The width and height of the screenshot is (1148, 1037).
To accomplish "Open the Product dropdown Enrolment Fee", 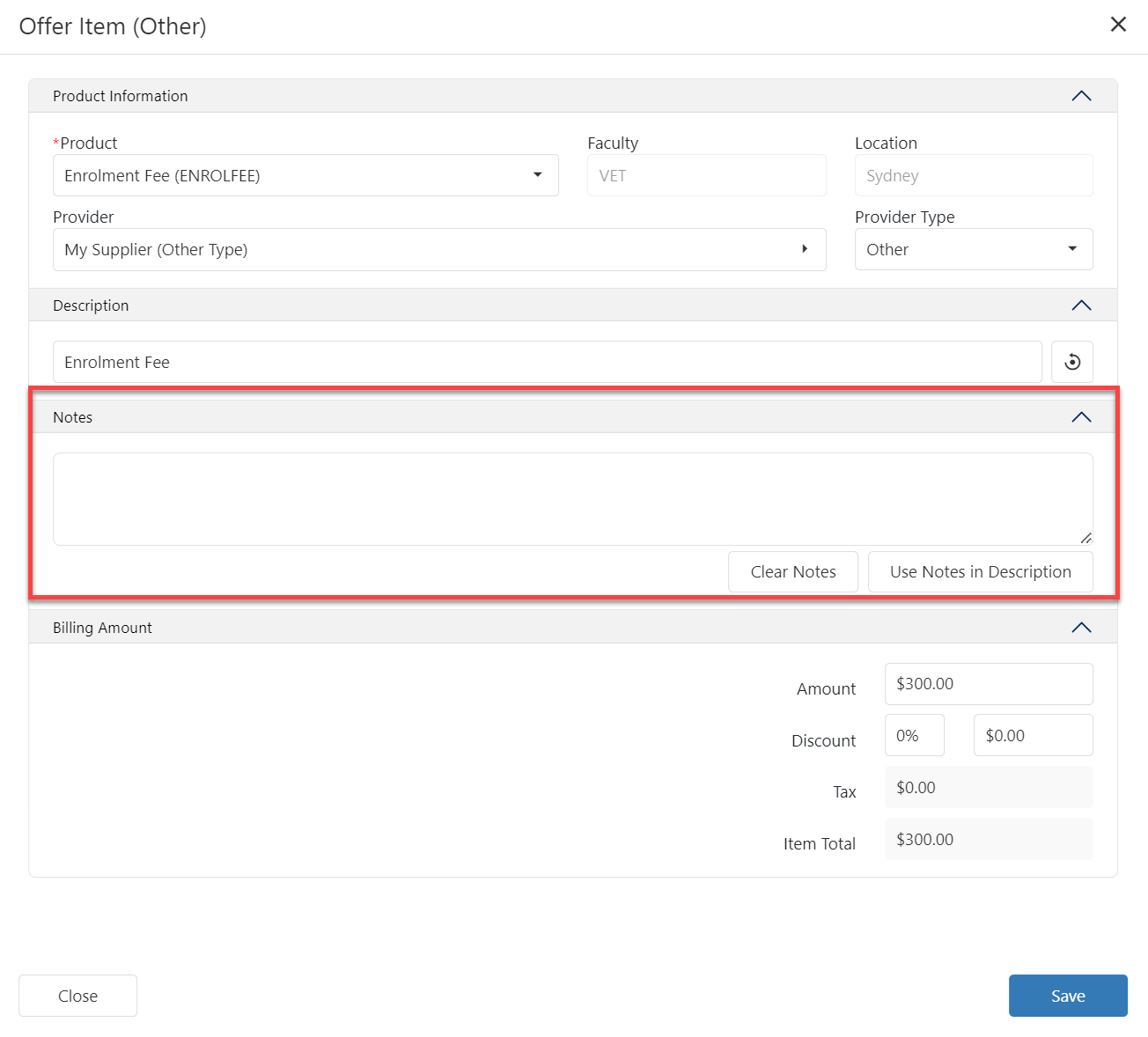I will [305, 175].
